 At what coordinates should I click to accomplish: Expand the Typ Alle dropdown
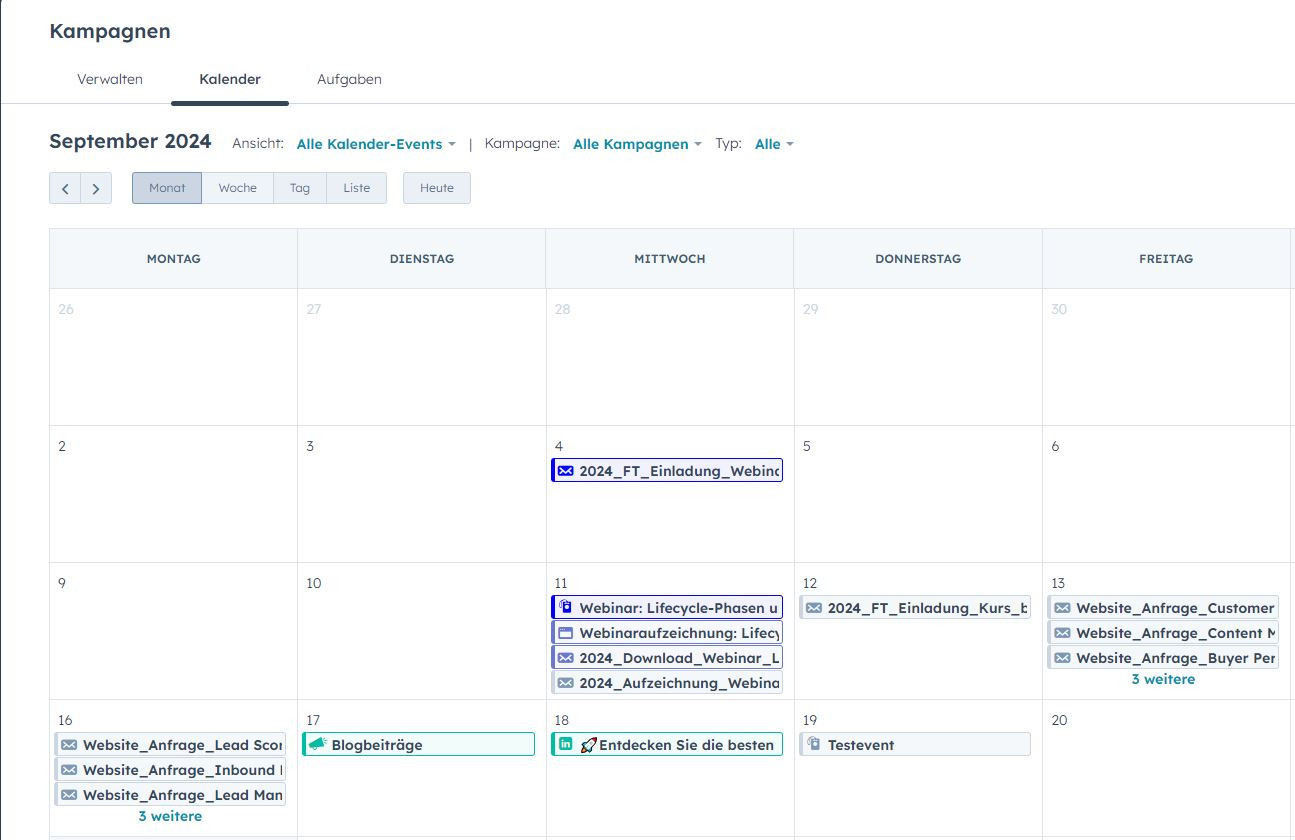pos(774,144)
